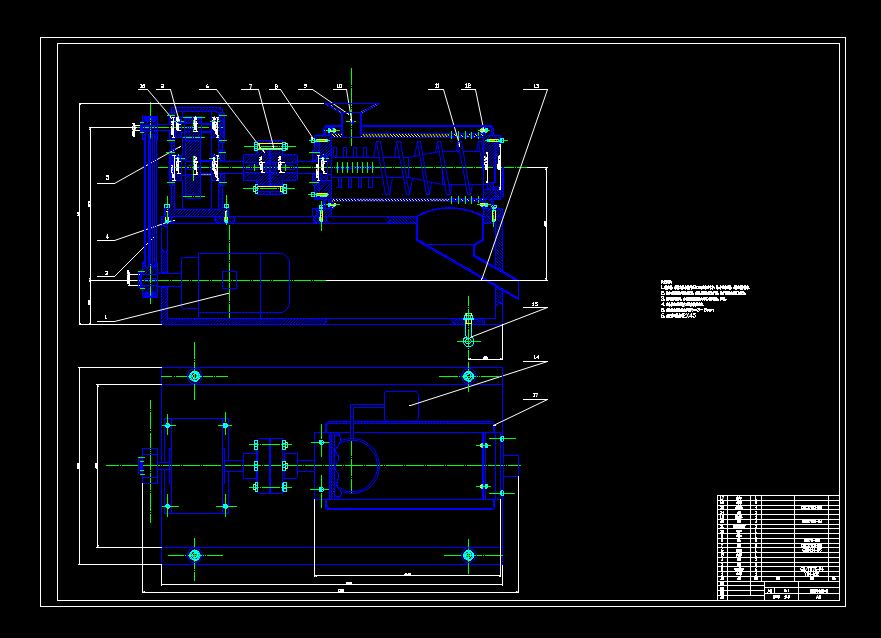Select the discharge chute below the barrel

[466, 252]
